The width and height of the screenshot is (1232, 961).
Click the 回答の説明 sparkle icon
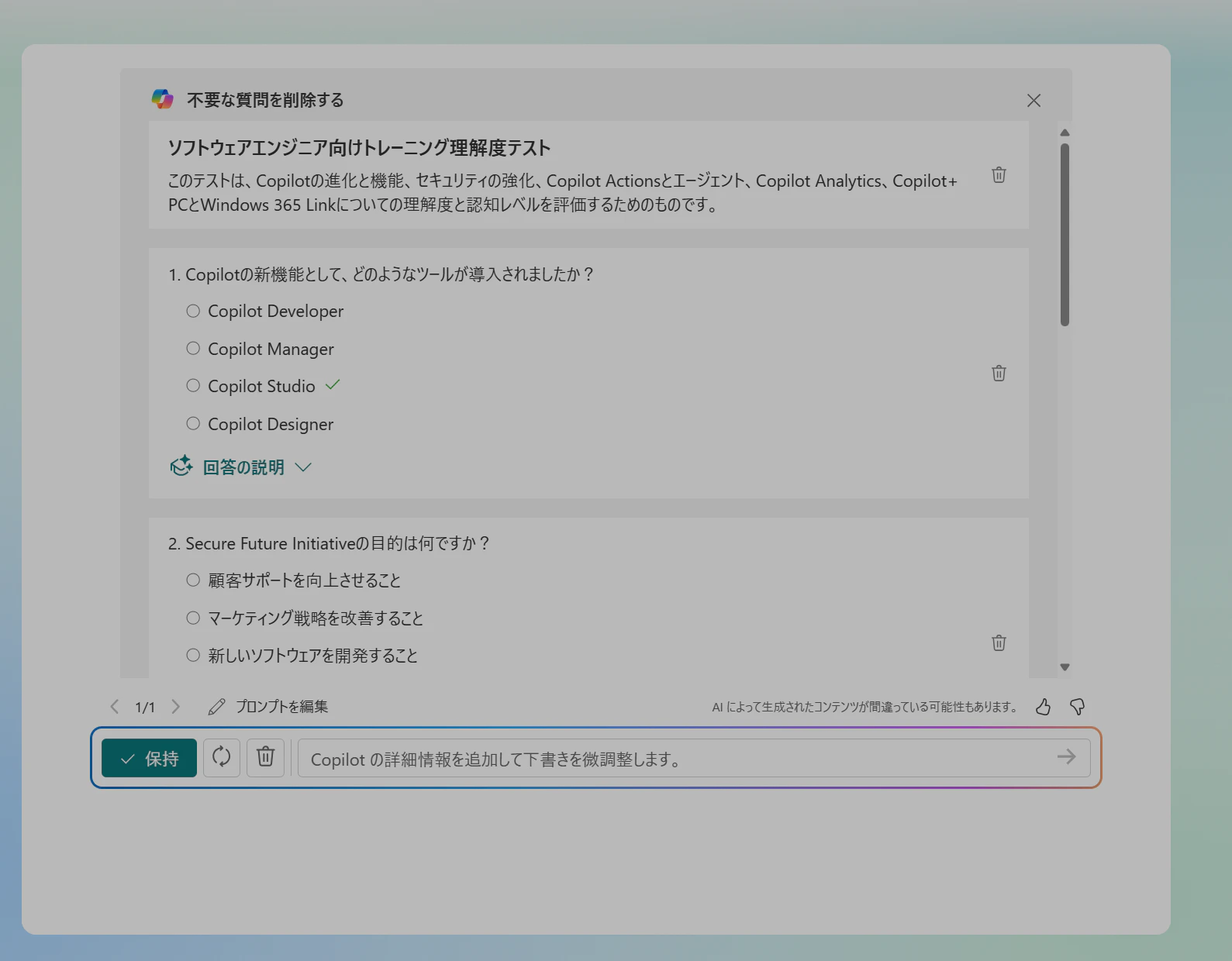(181, 466)
